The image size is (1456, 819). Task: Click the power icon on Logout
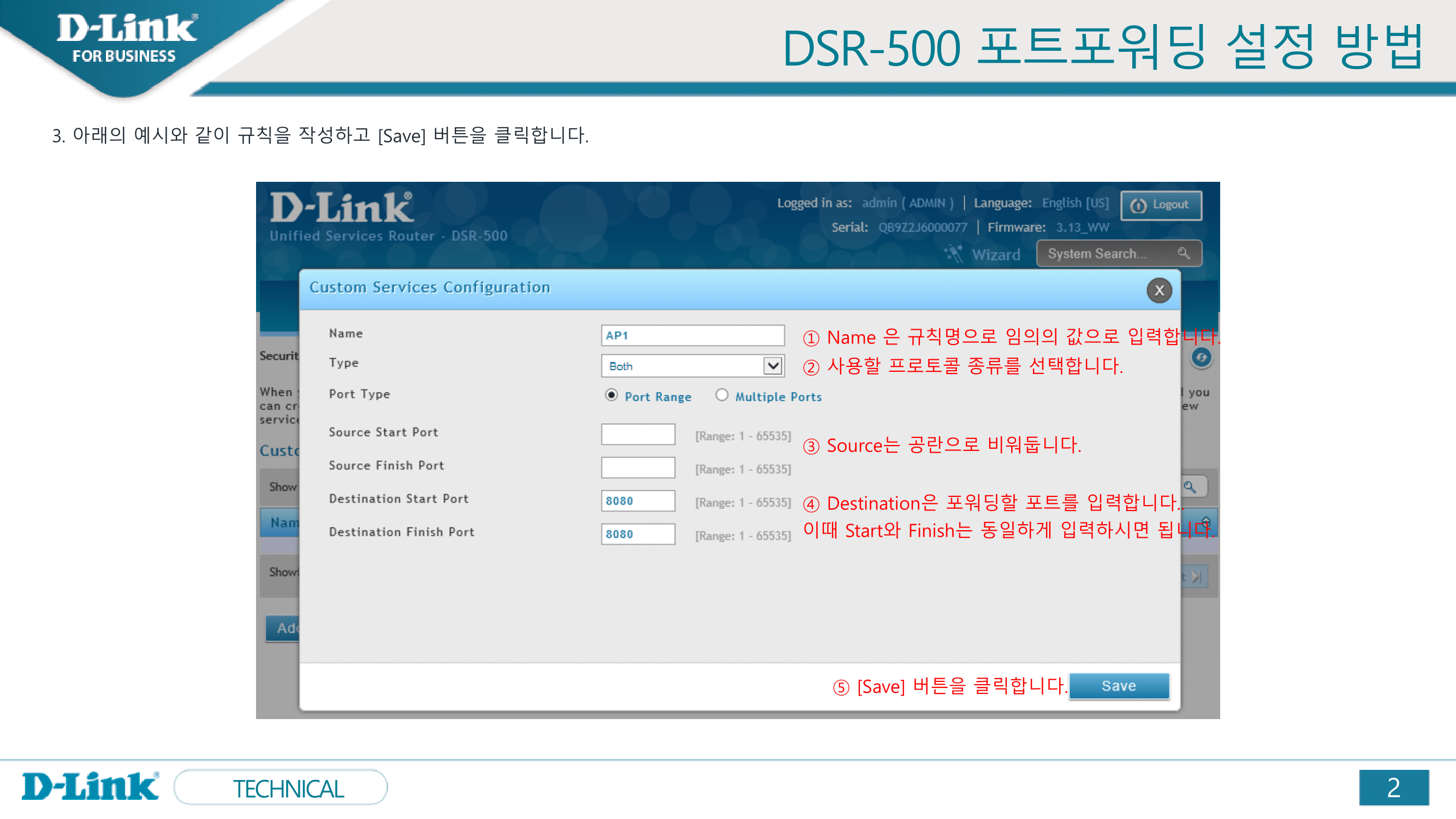pyautogui.click(x=1138, y=206)
